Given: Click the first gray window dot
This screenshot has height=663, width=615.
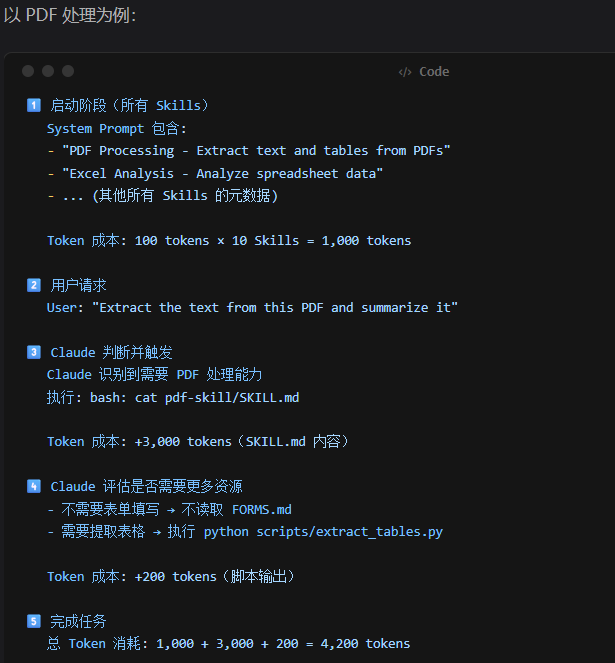Looking at the screenshot, I should [x=28, y=71].
